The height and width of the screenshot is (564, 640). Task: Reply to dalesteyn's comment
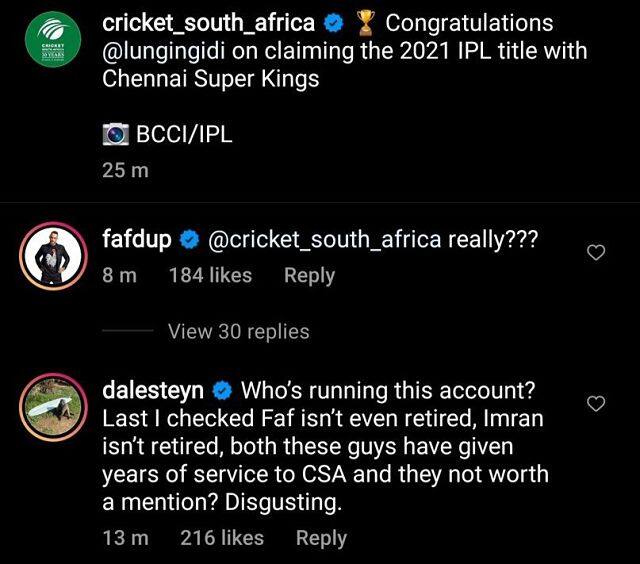[x=321, y=538]
